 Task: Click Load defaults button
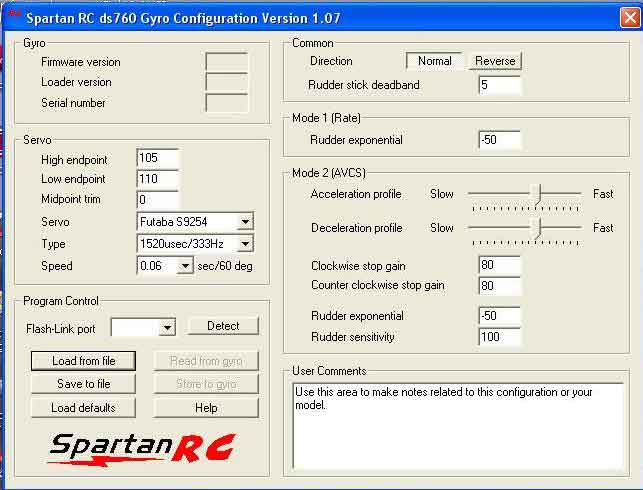(83, 408)
